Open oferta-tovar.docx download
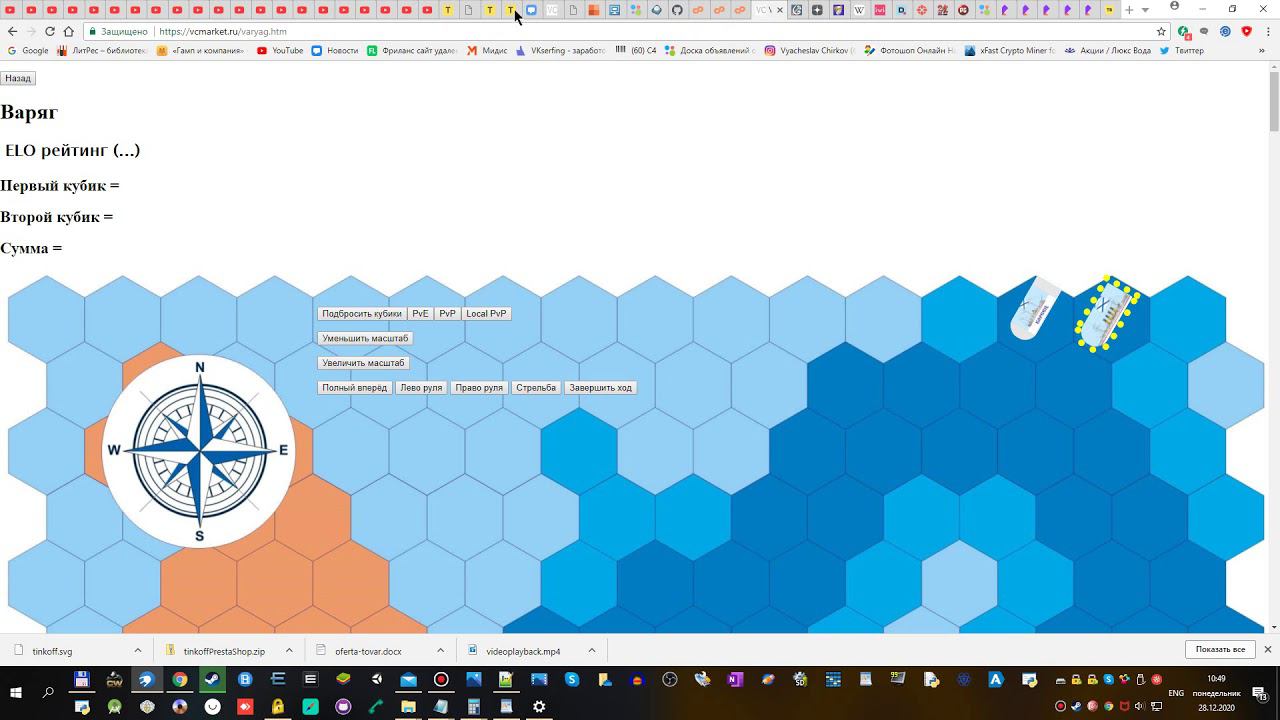 [366, 651]
